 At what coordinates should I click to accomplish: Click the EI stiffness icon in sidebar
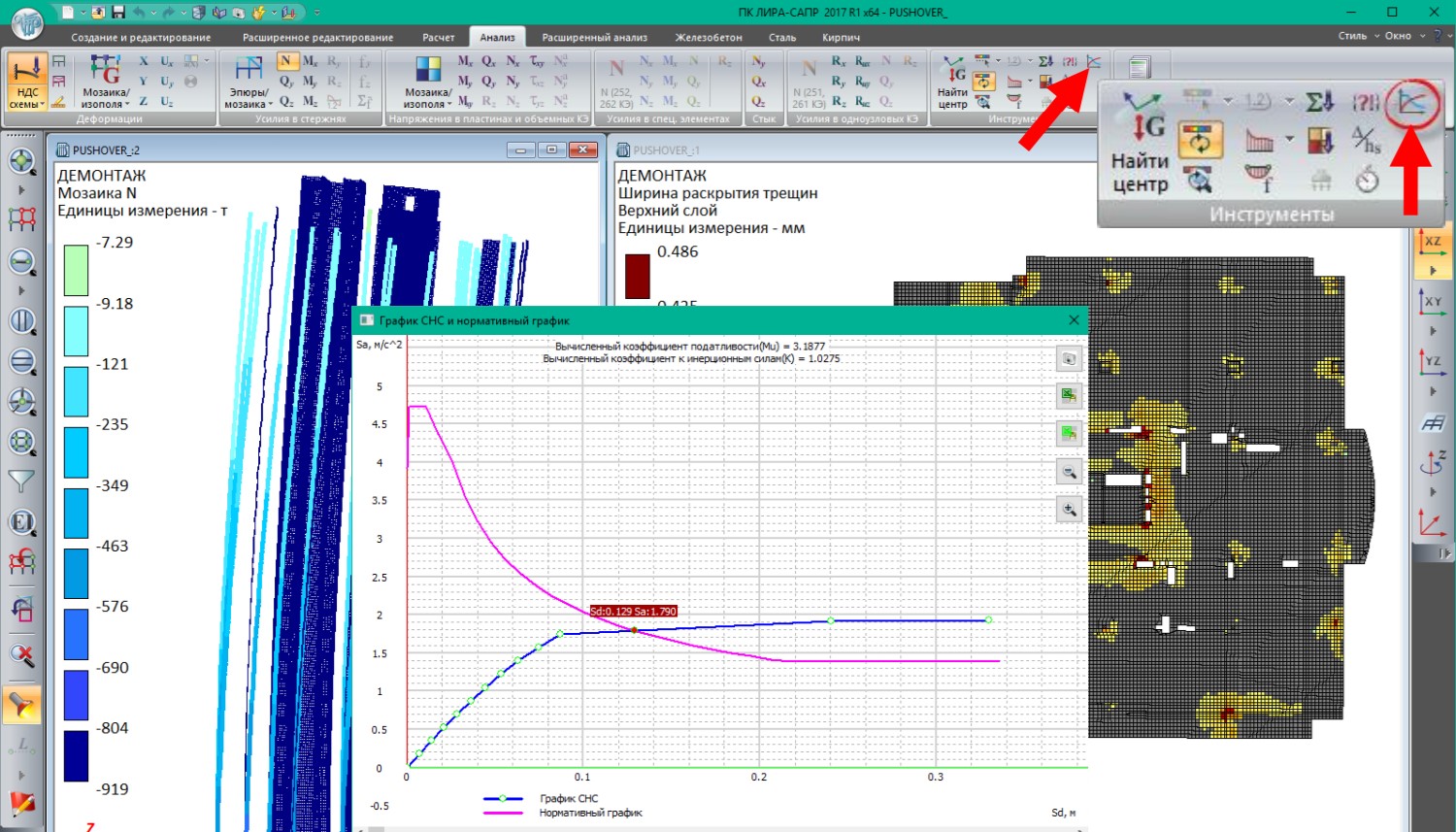21,522
